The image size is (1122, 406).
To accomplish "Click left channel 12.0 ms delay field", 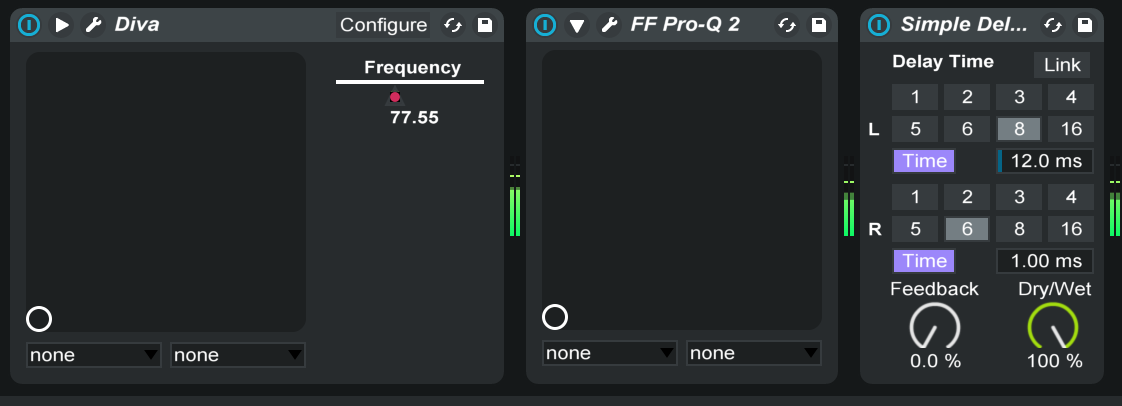I will 1045,161.
